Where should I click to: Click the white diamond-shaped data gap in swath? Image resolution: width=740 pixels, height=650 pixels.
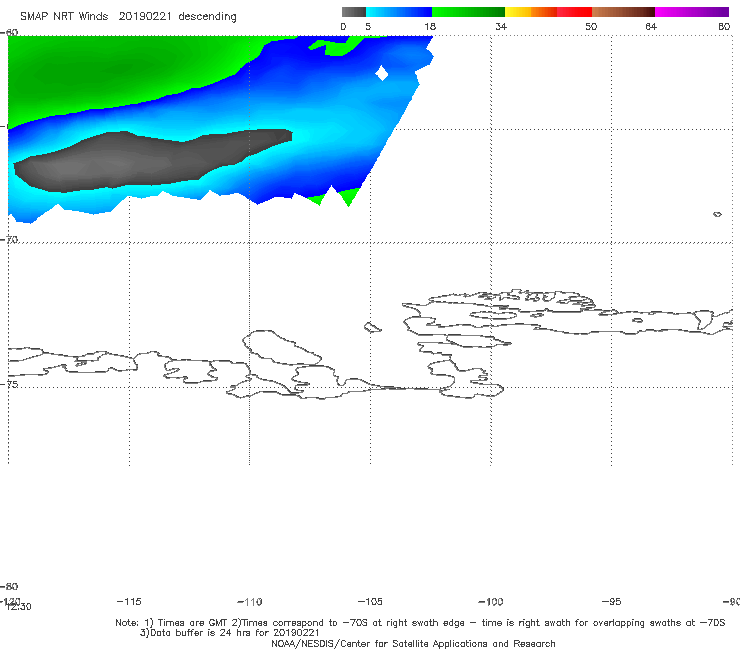pyautogui.click(x=382, y=74)
